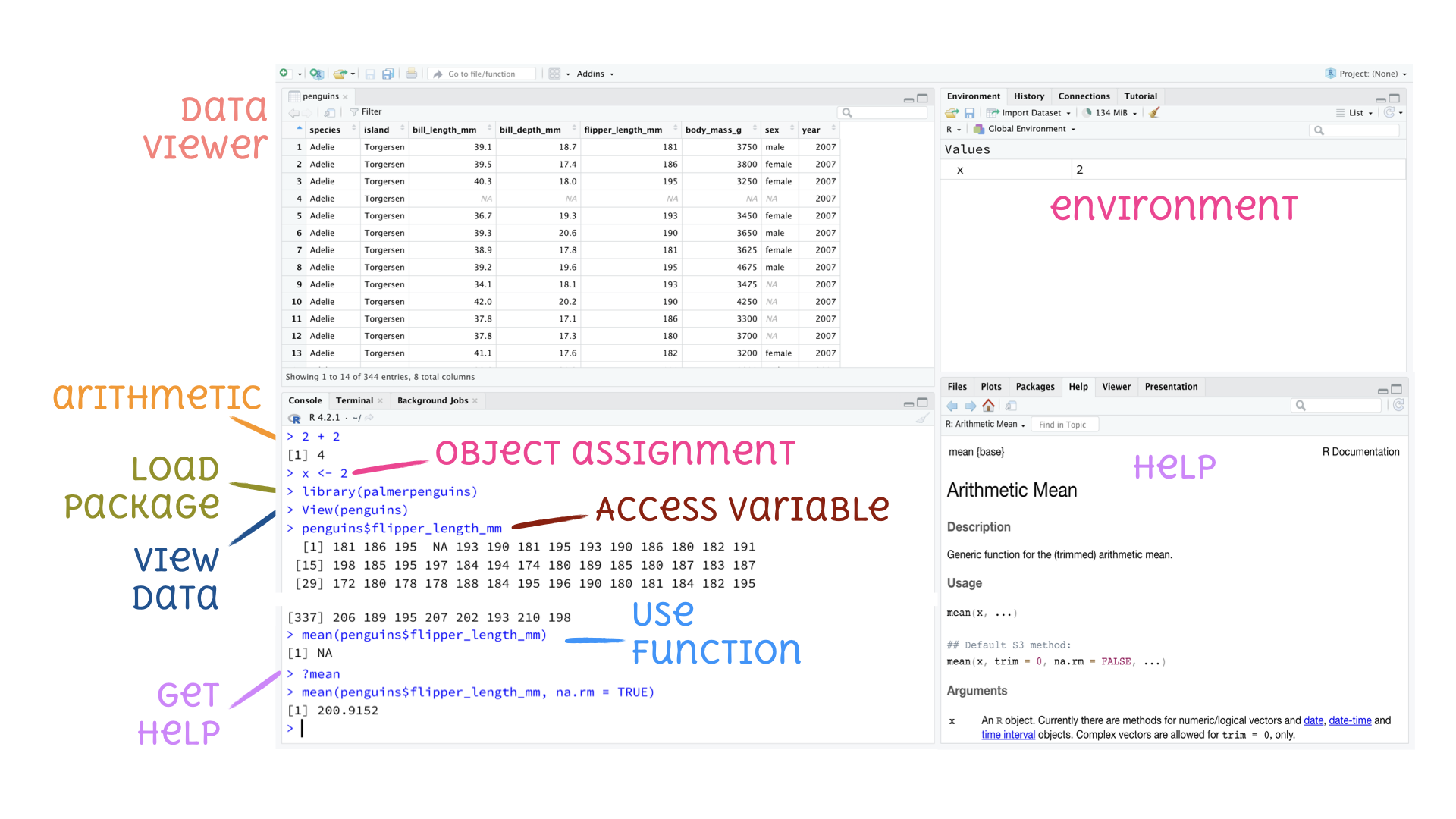The image size is (1456, 819).
Task: Go to Help home page icon
Action: coord(988,406)
